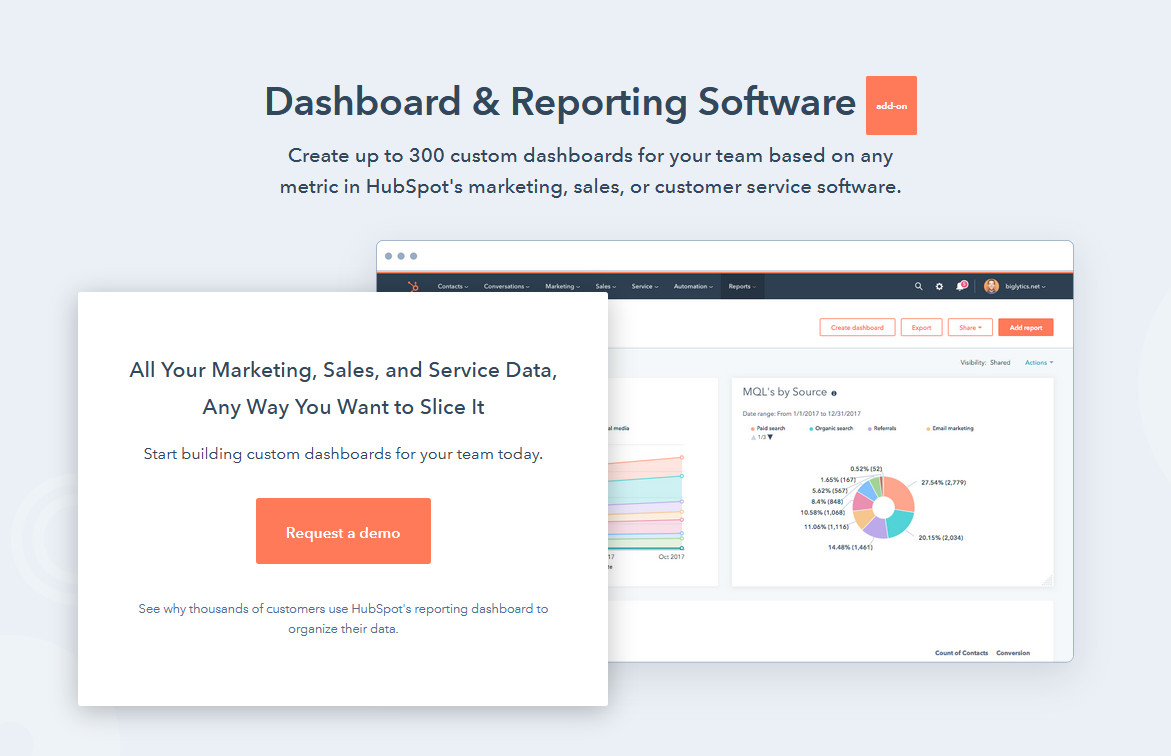The height and width of the screenshot is (756, 1171).
Task: Click the MQL's by Source card resize handle
Action: (x=1047, y=580)
